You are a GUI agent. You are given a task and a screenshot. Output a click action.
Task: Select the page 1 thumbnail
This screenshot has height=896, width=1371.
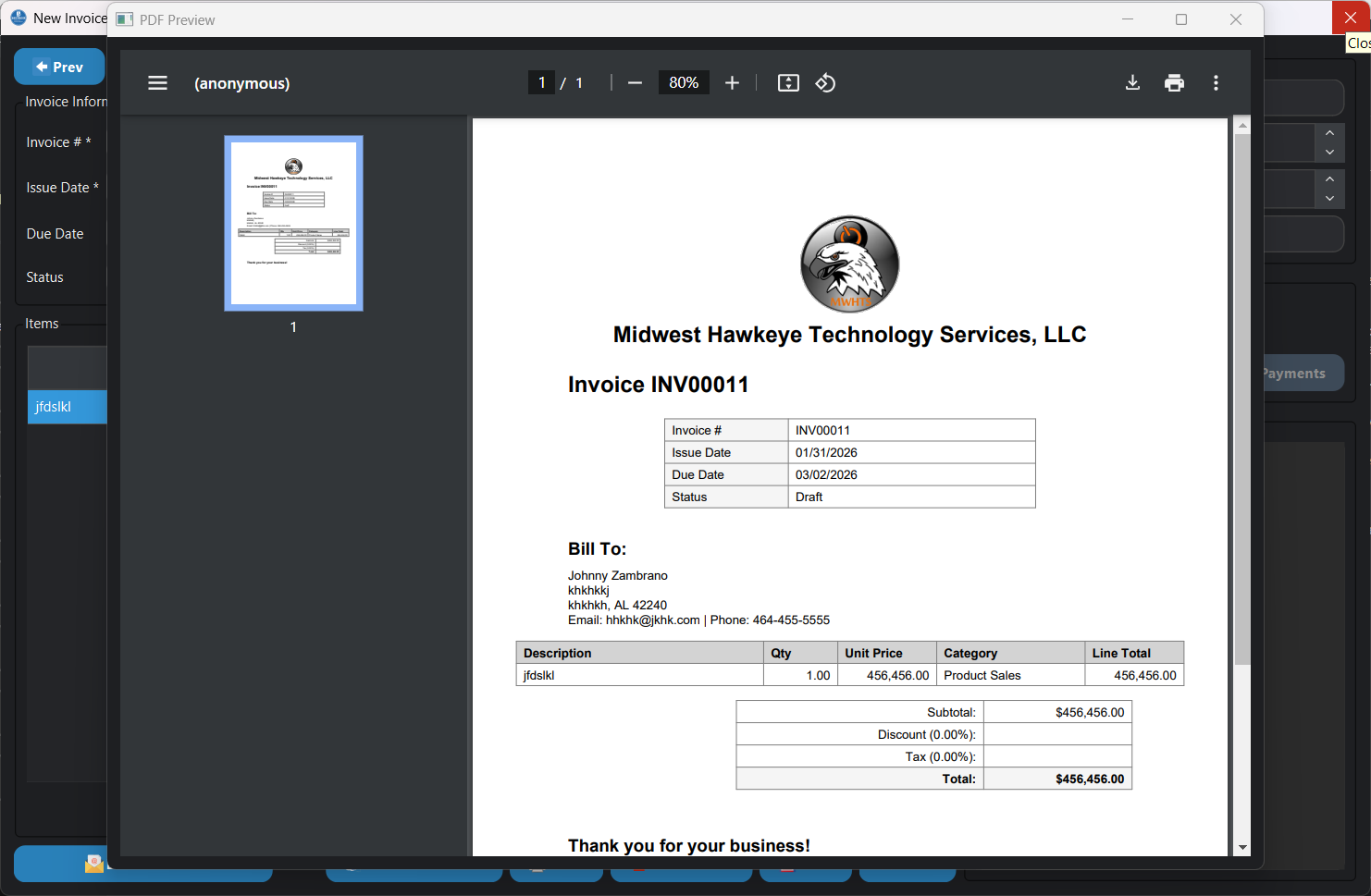pyautogui.click(x=293, y=223)
